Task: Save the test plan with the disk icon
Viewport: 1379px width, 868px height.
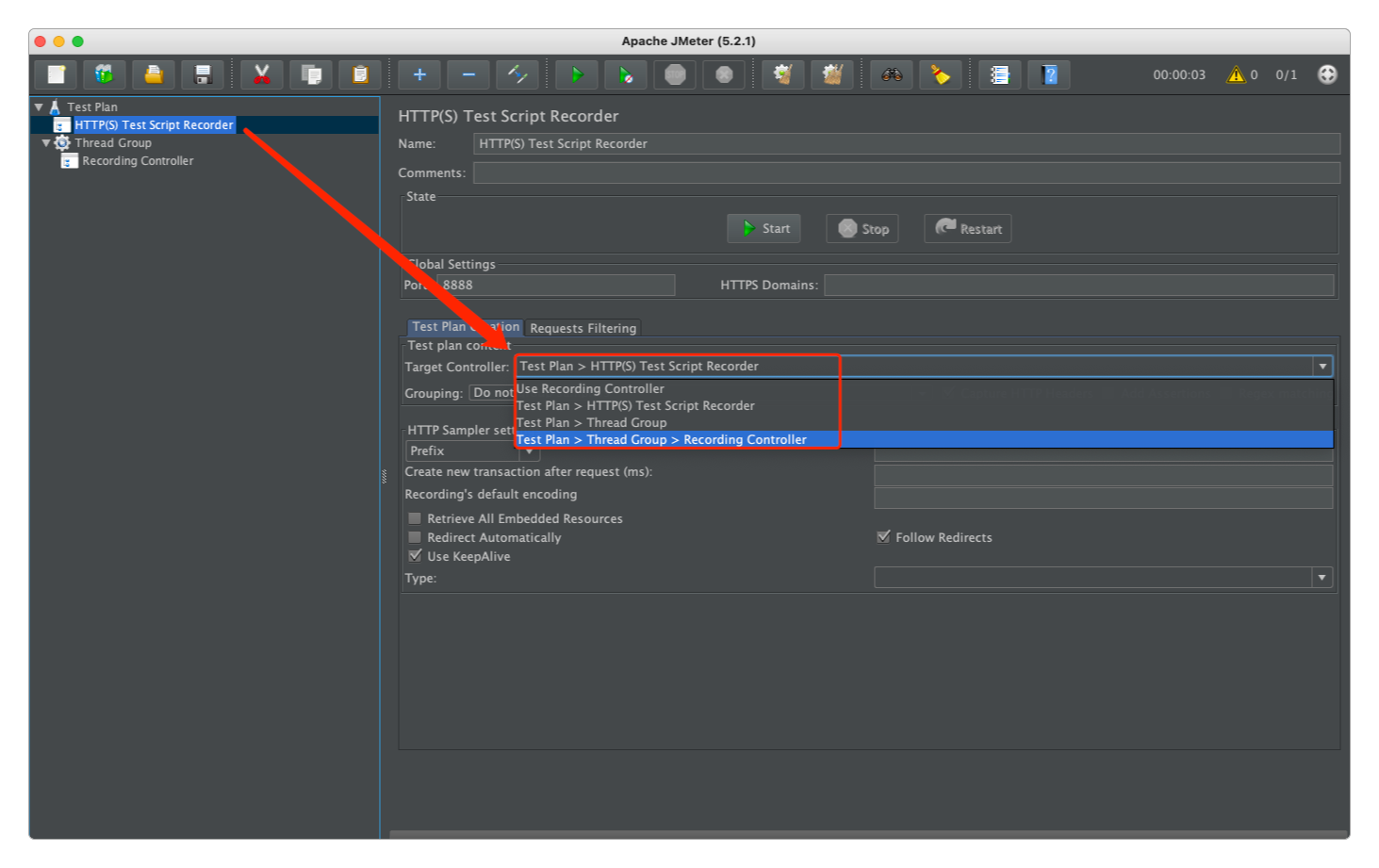Action: 203,74
